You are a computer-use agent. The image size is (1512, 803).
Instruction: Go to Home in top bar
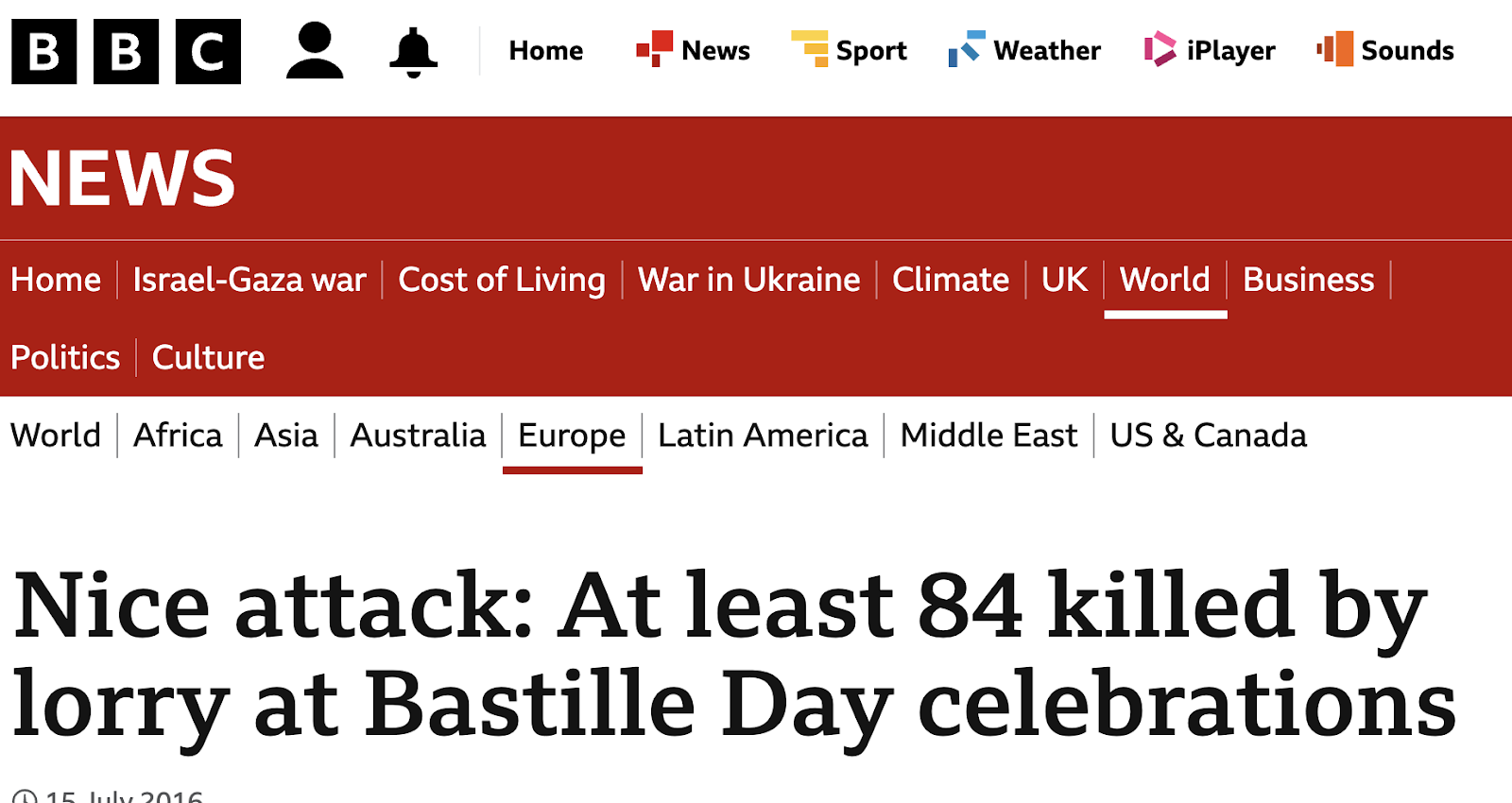pos(545,51)
